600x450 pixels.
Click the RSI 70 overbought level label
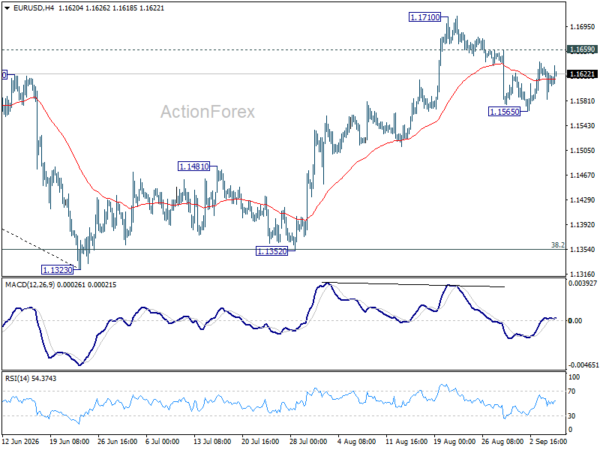(x=572, y=391)
